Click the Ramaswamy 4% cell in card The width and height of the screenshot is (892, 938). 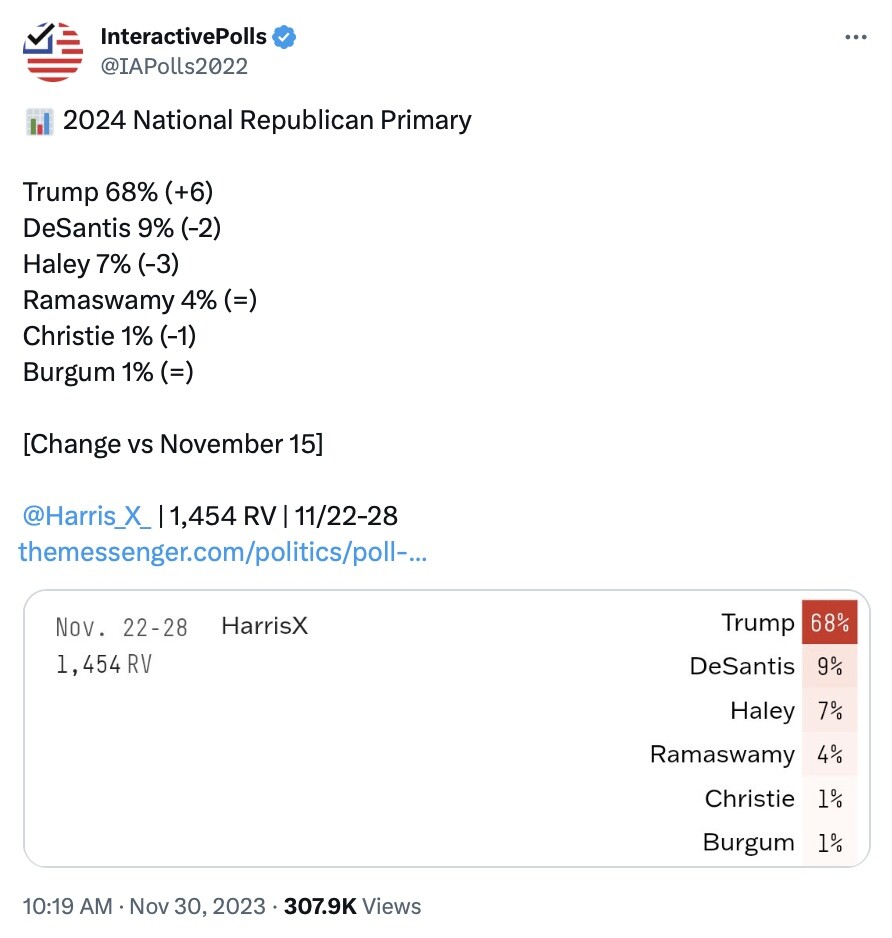(829, 754)
